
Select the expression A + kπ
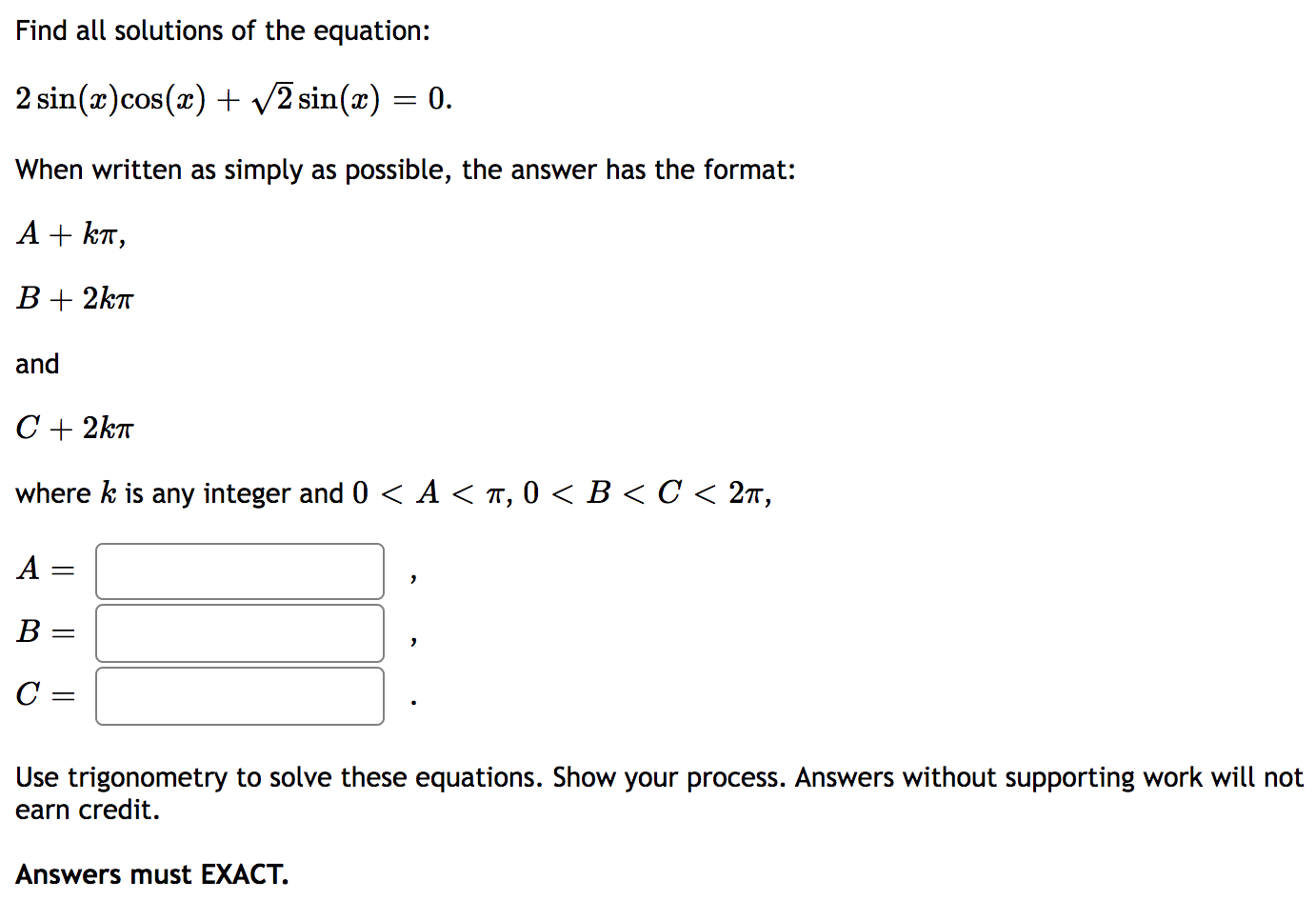(70, 234)
